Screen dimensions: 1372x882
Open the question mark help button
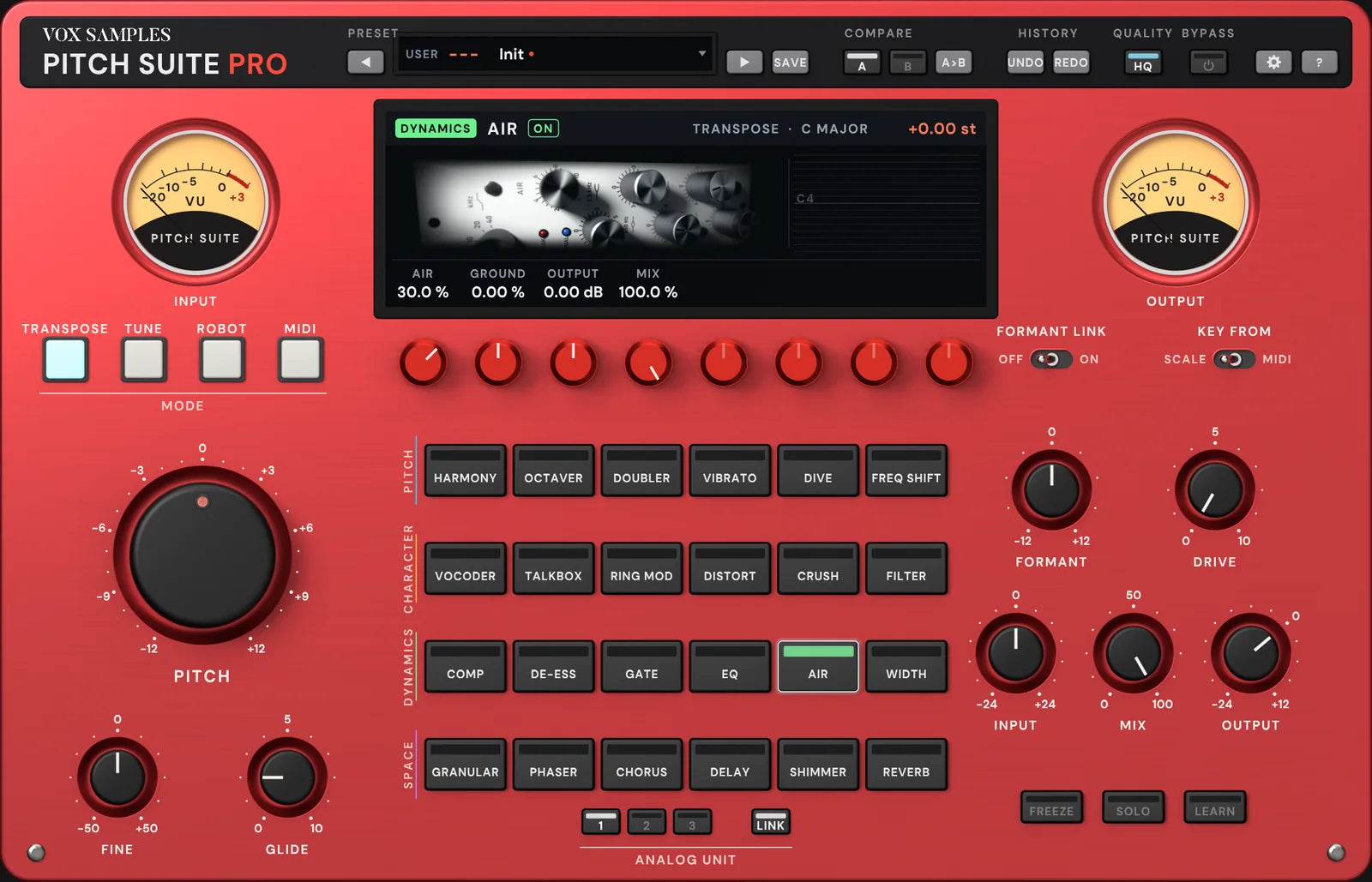pyautogui.click(x=1319, y=63)
